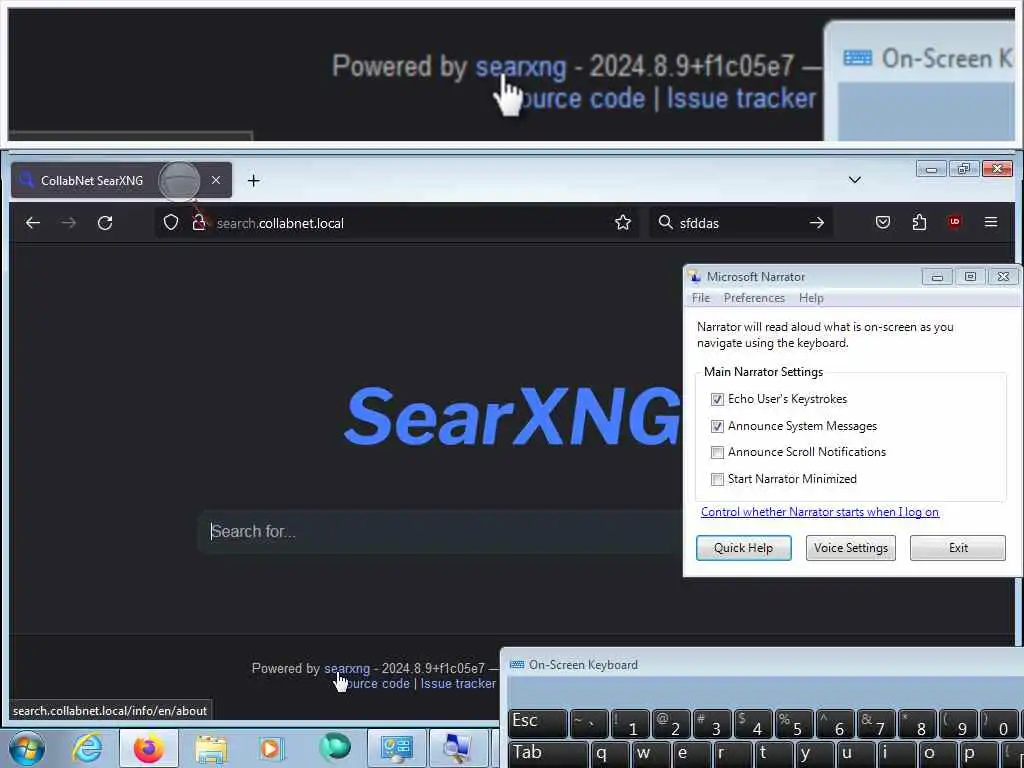The height and width of the screenshot is (768, 1024).
Task: Click the search magnifier icon in search box
Action: (665, 223)
